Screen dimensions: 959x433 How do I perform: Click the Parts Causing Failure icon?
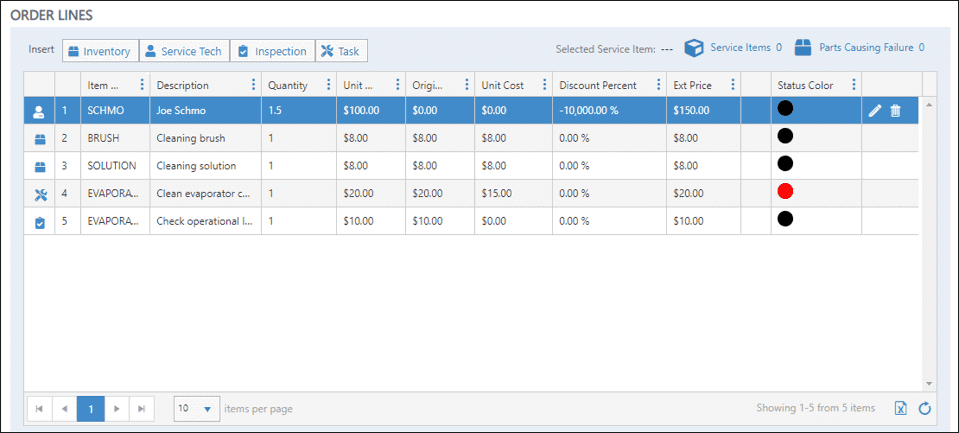pos(802,48)
